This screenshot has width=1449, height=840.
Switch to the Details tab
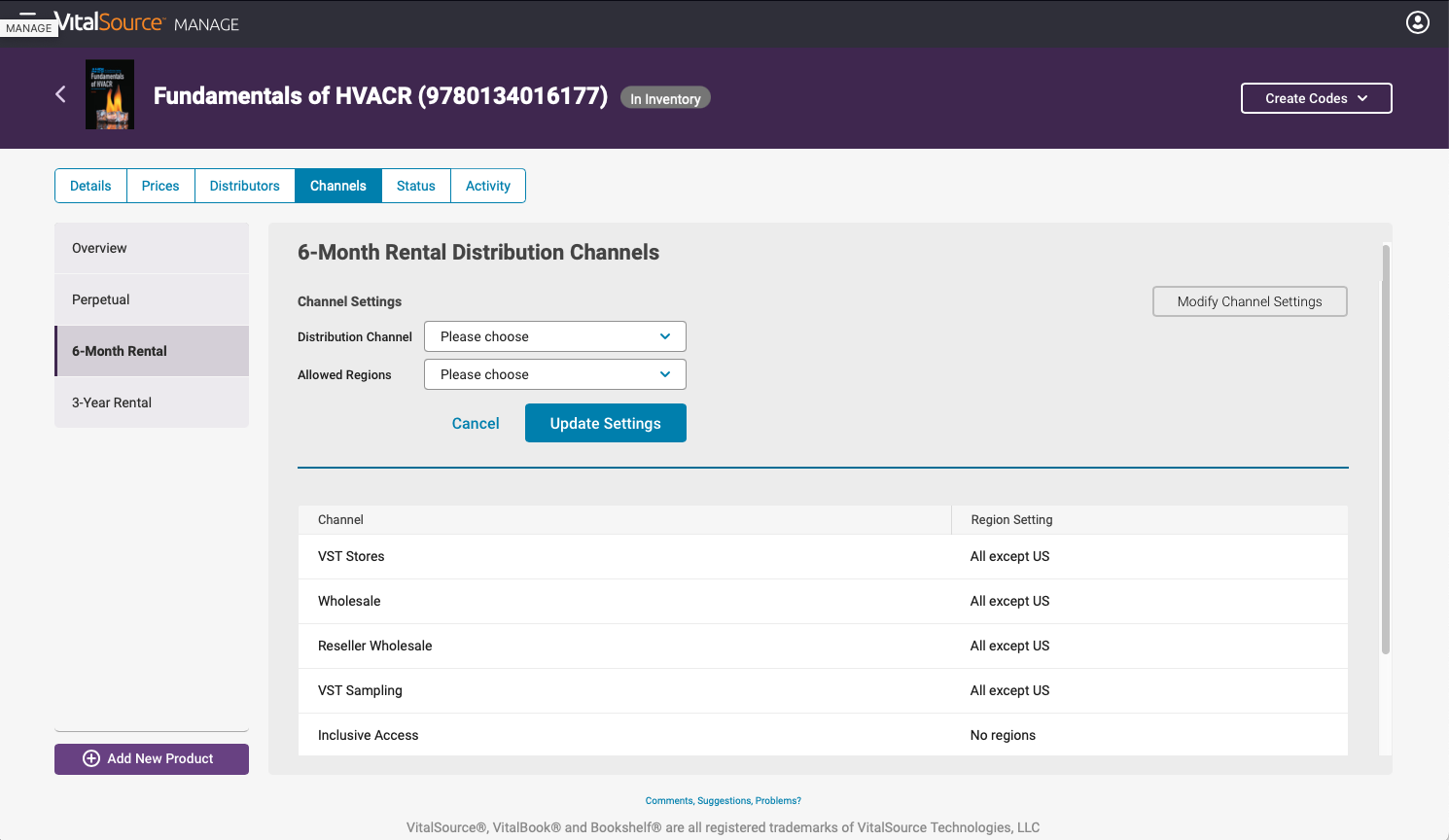coord(90,186)
